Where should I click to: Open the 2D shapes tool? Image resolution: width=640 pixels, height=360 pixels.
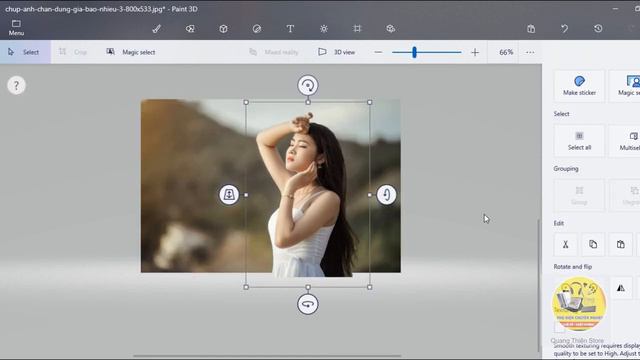click(x=190, y=29)
